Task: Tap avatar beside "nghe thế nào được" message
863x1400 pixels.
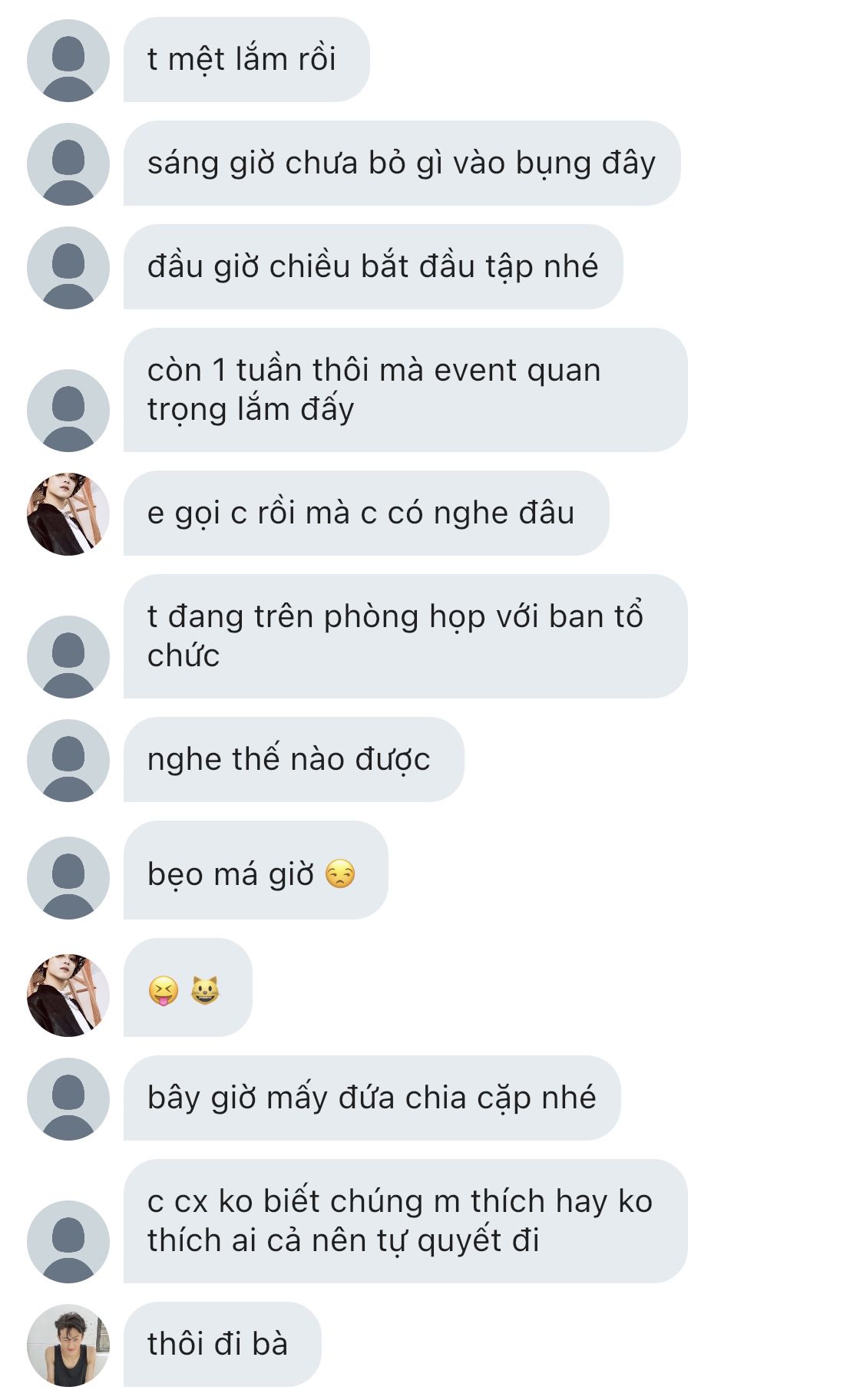Action: (x=68, y=761)
